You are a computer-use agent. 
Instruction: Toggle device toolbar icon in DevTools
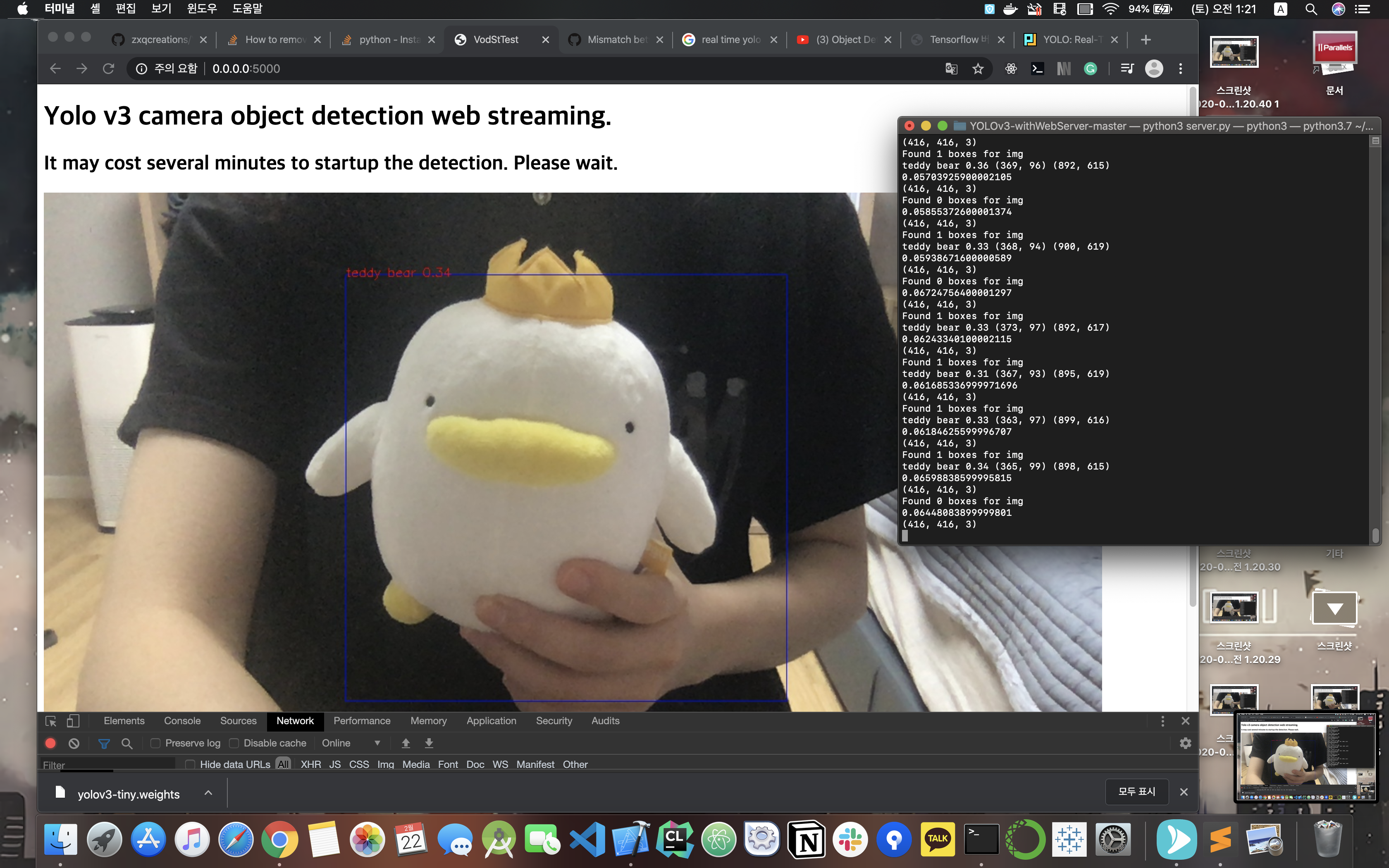[x=73, y=720]
